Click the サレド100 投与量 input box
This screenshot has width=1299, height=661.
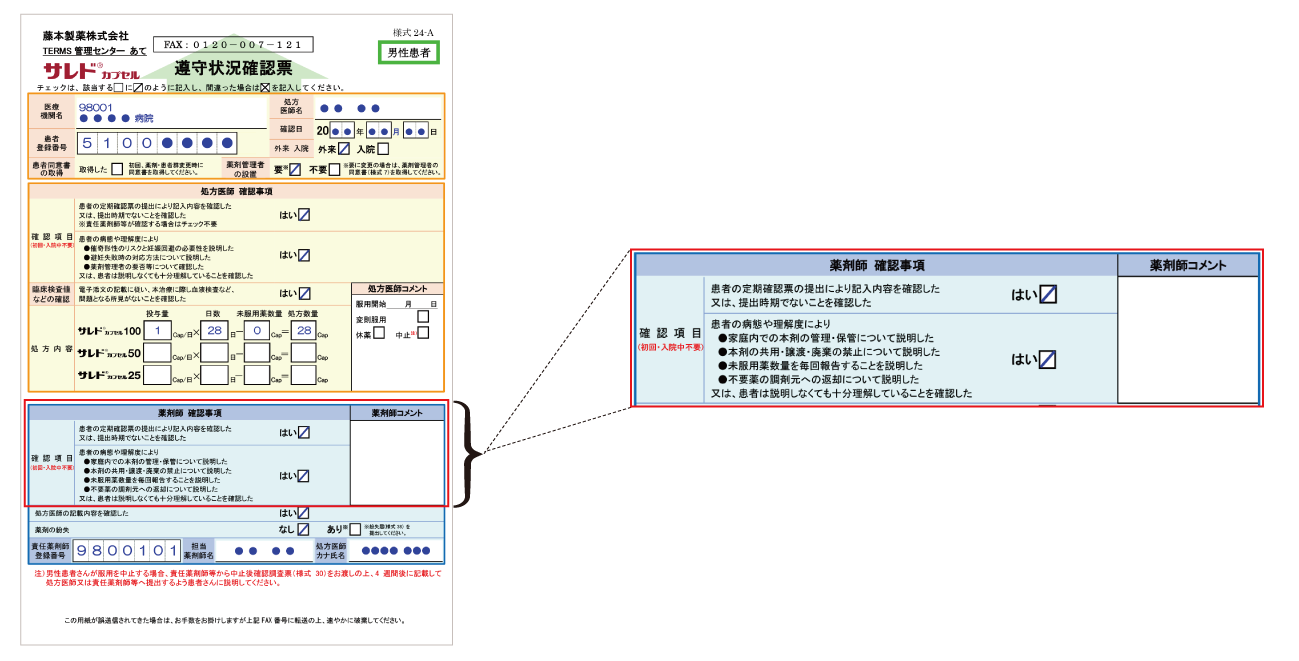tap(158, 330)
